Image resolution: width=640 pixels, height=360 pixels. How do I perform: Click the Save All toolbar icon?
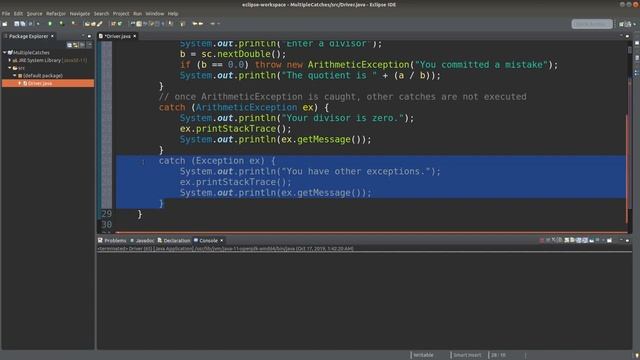pyautogui.click(x=22, y=24)
